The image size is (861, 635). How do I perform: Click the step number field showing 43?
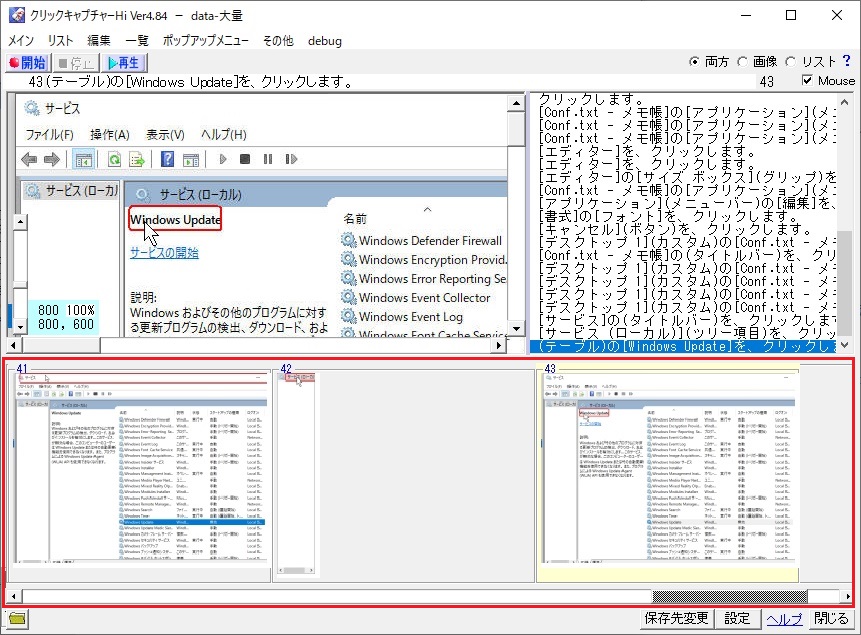pos(767,81)
